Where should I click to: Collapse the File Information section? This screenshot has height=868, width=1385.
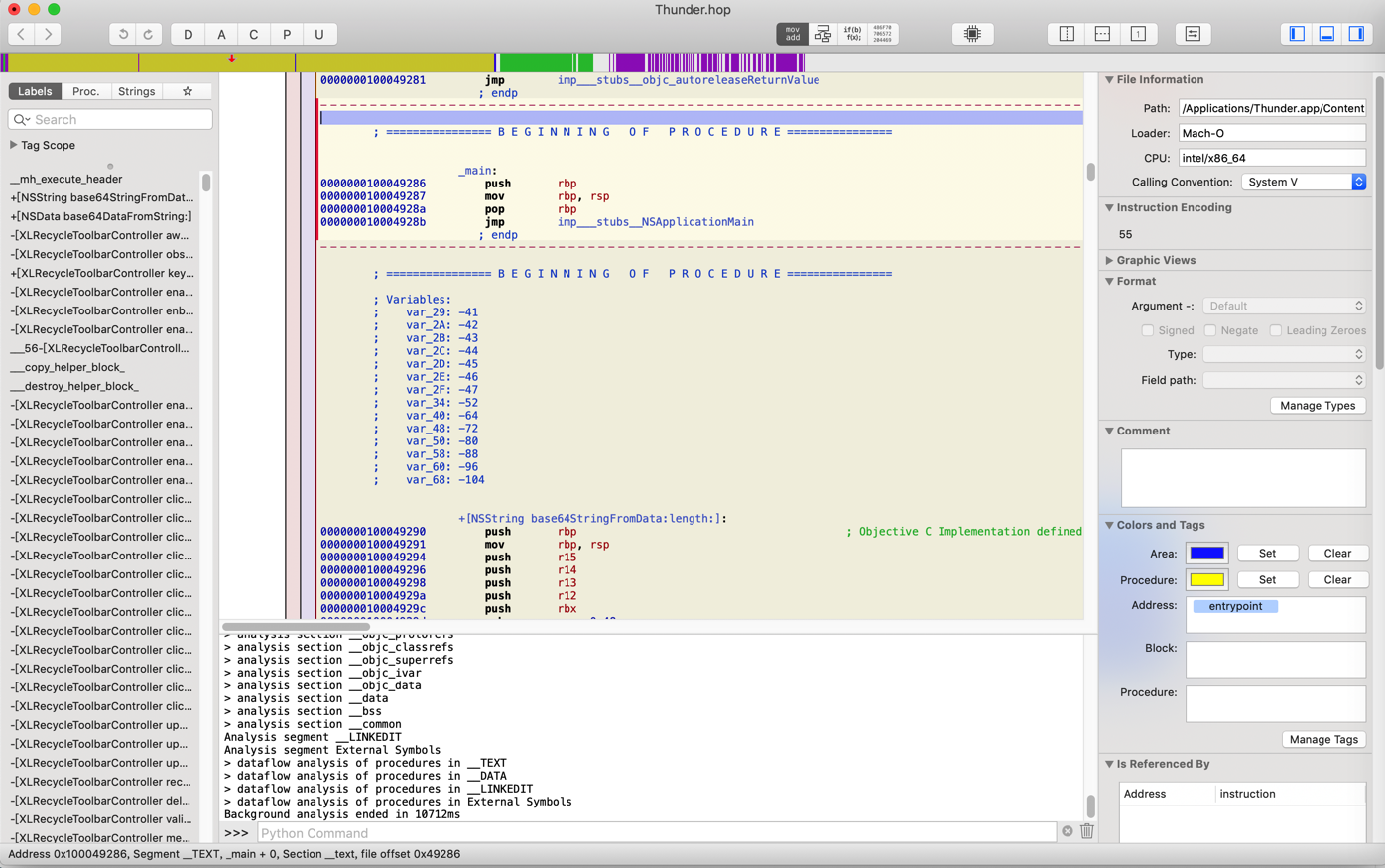point(1109,79)
